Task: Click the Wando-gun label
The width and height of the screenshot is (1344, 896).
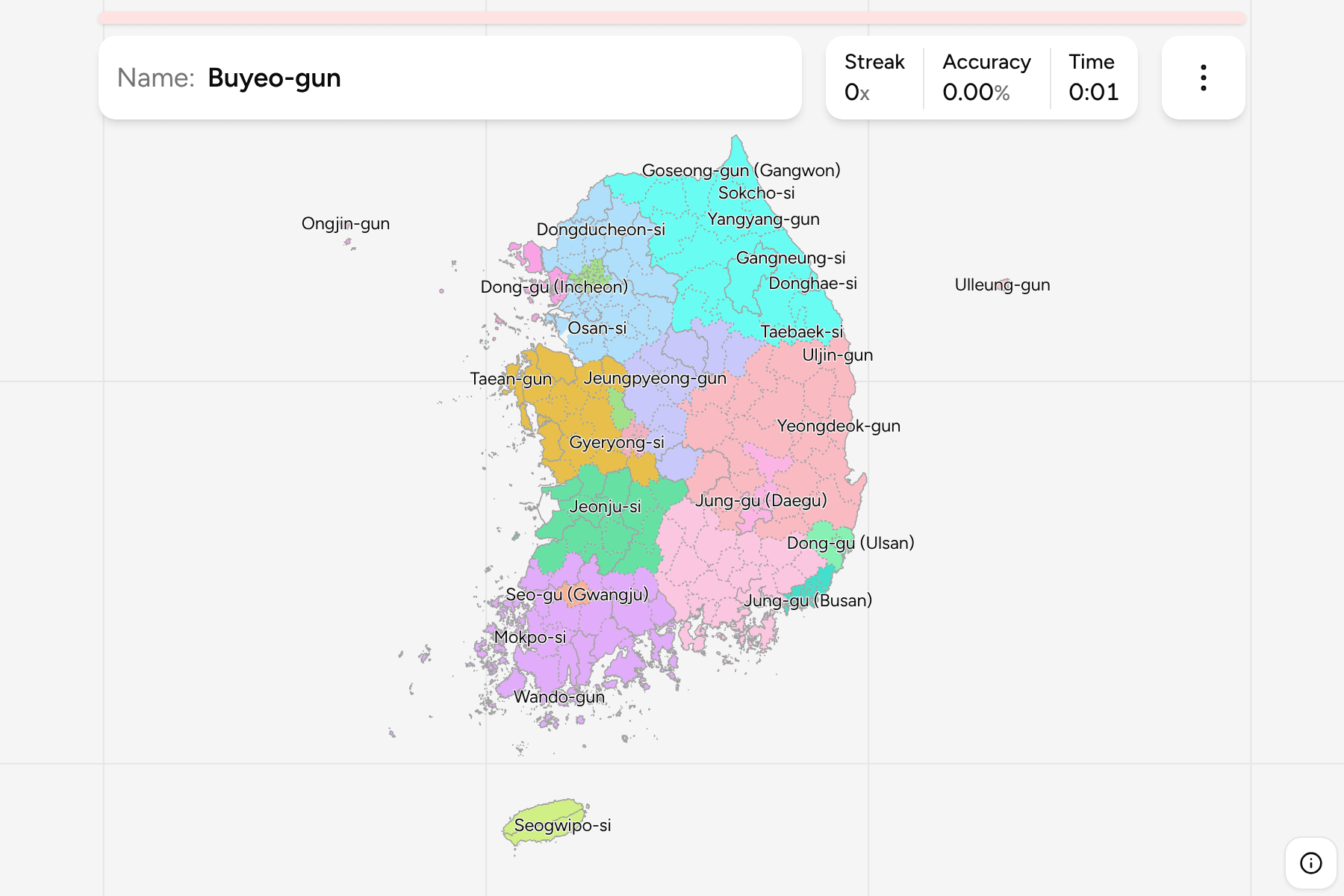Action: [x=559, y=697]
